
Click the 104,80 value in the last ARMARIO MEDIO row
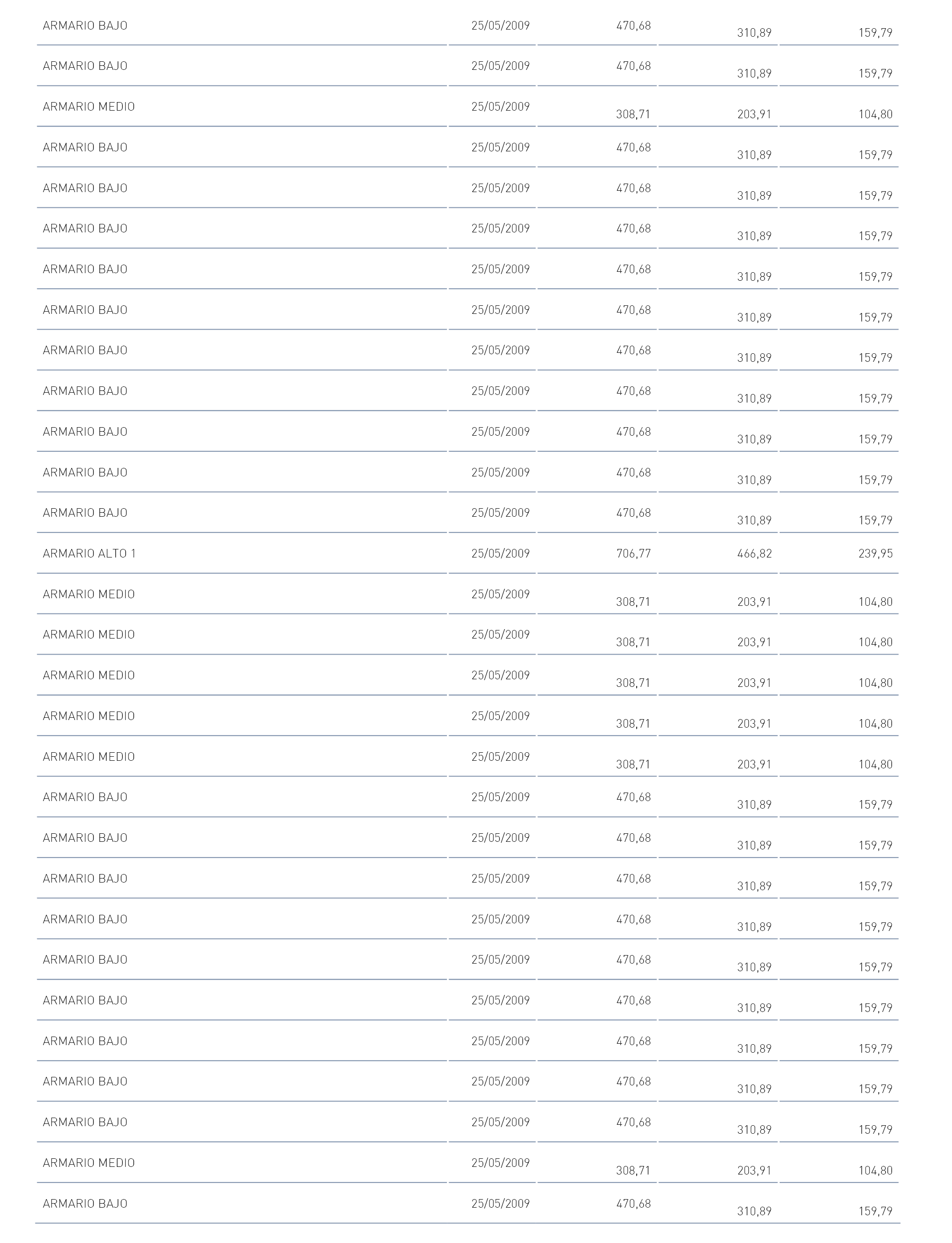[x=875, y=1170]
